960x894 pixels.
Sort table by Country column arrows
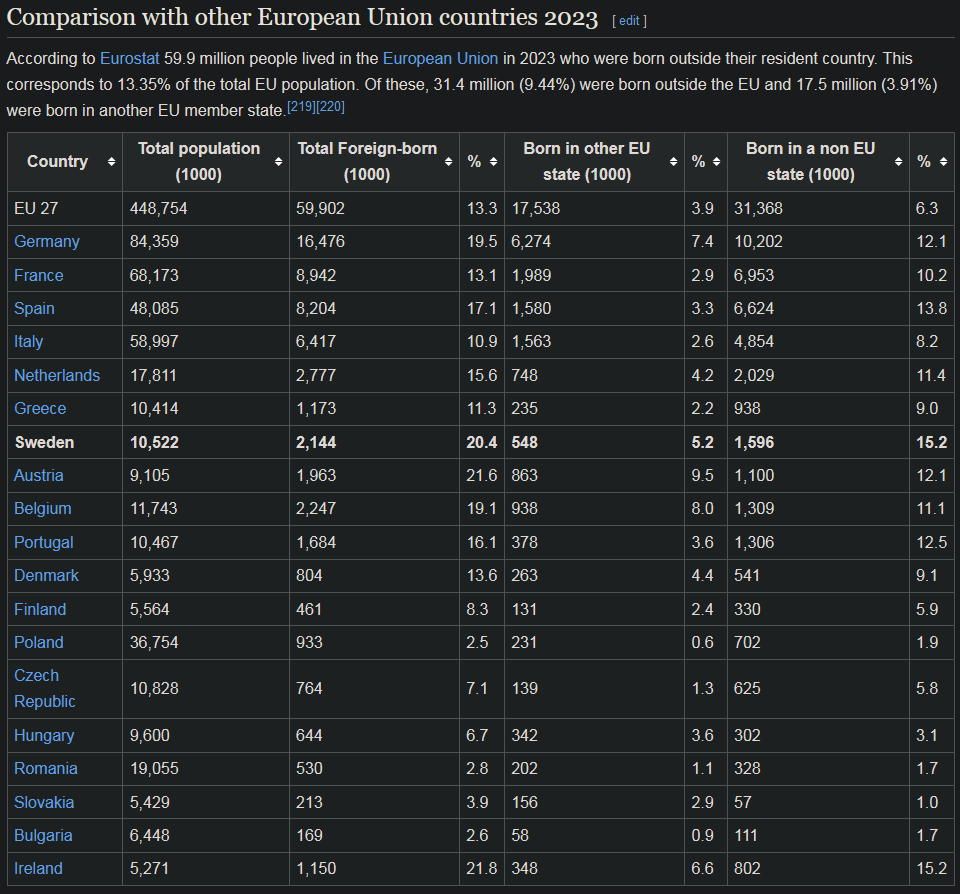tap(111, 162)
